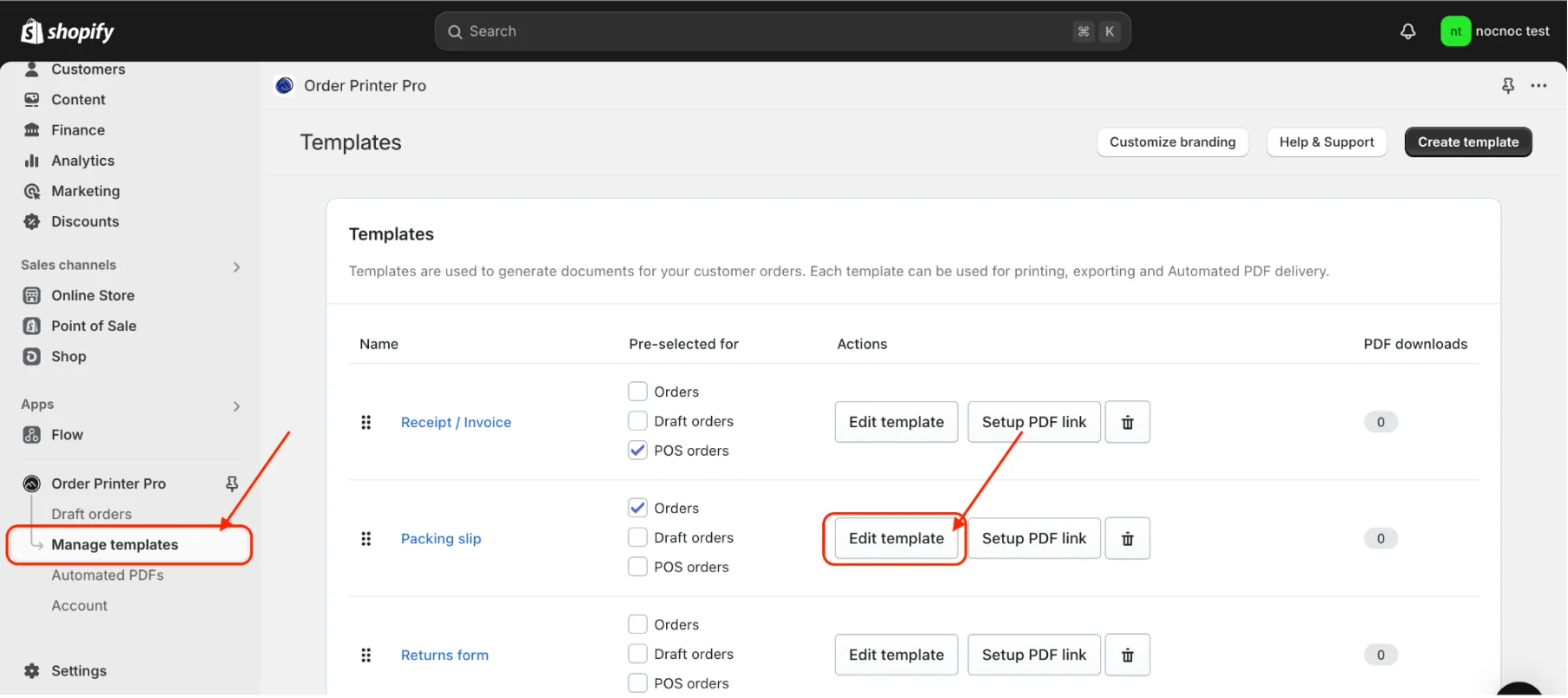Open the Packing slip template link
Screen dimensions: 1568x698
tap(441, 539)
